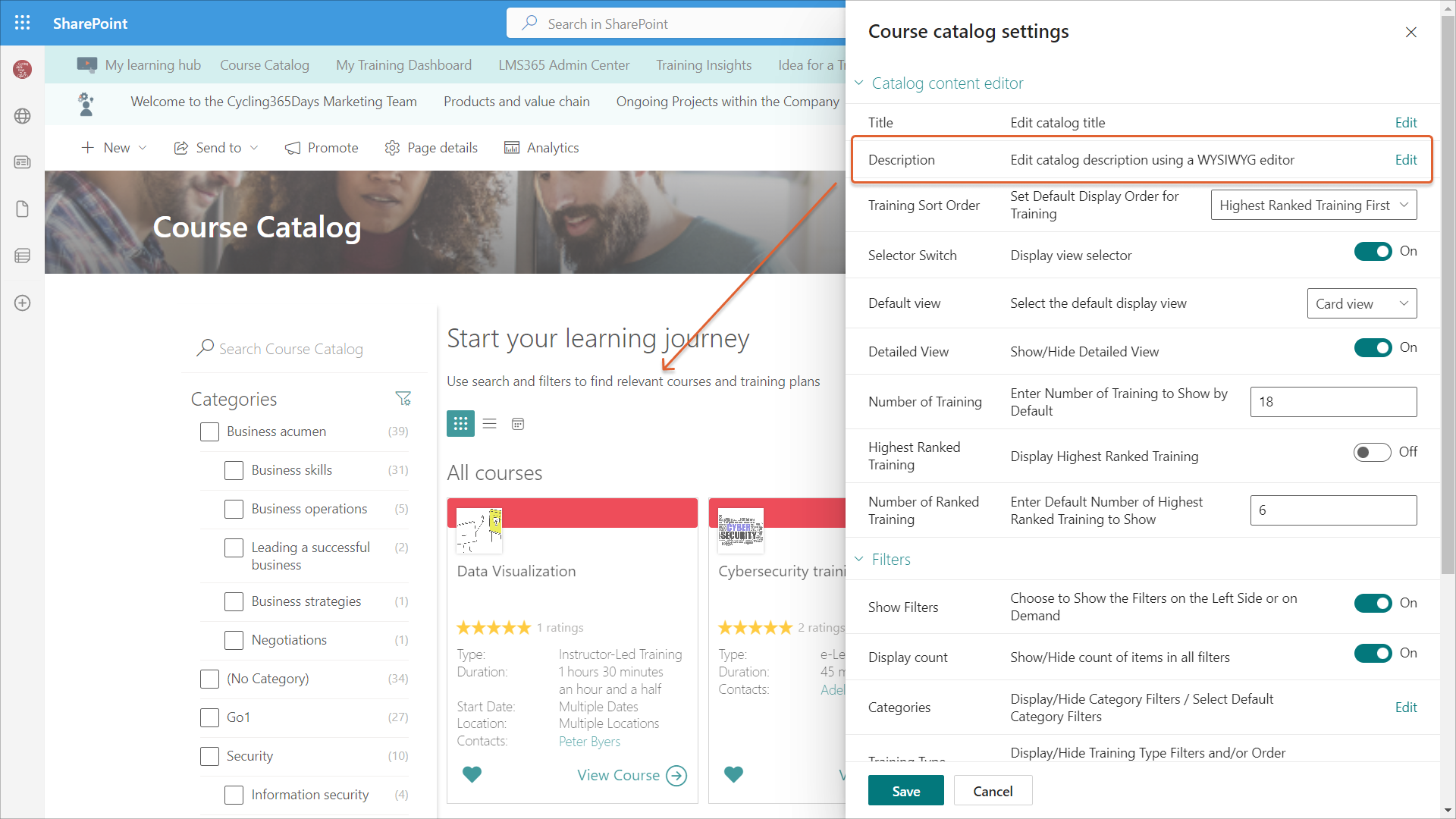Toggle the Highest Ranked Training switch
1456x819 pixels.
pyautogui.click(x=1372, y=453)
